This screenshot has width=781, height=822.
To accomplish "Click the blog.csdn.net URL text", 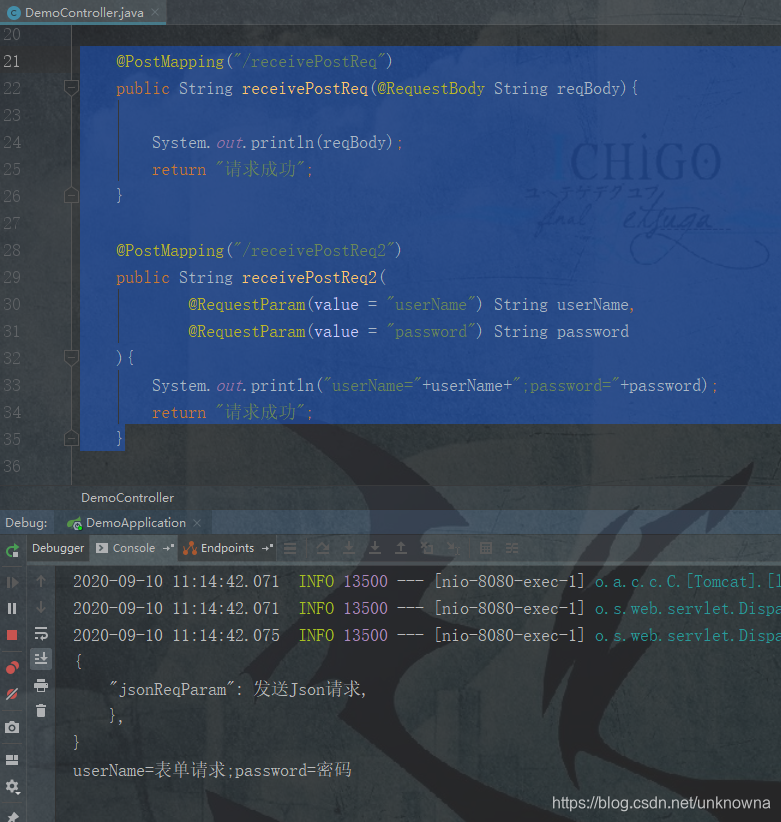I will pyautogui.click(x=661, y=803).
